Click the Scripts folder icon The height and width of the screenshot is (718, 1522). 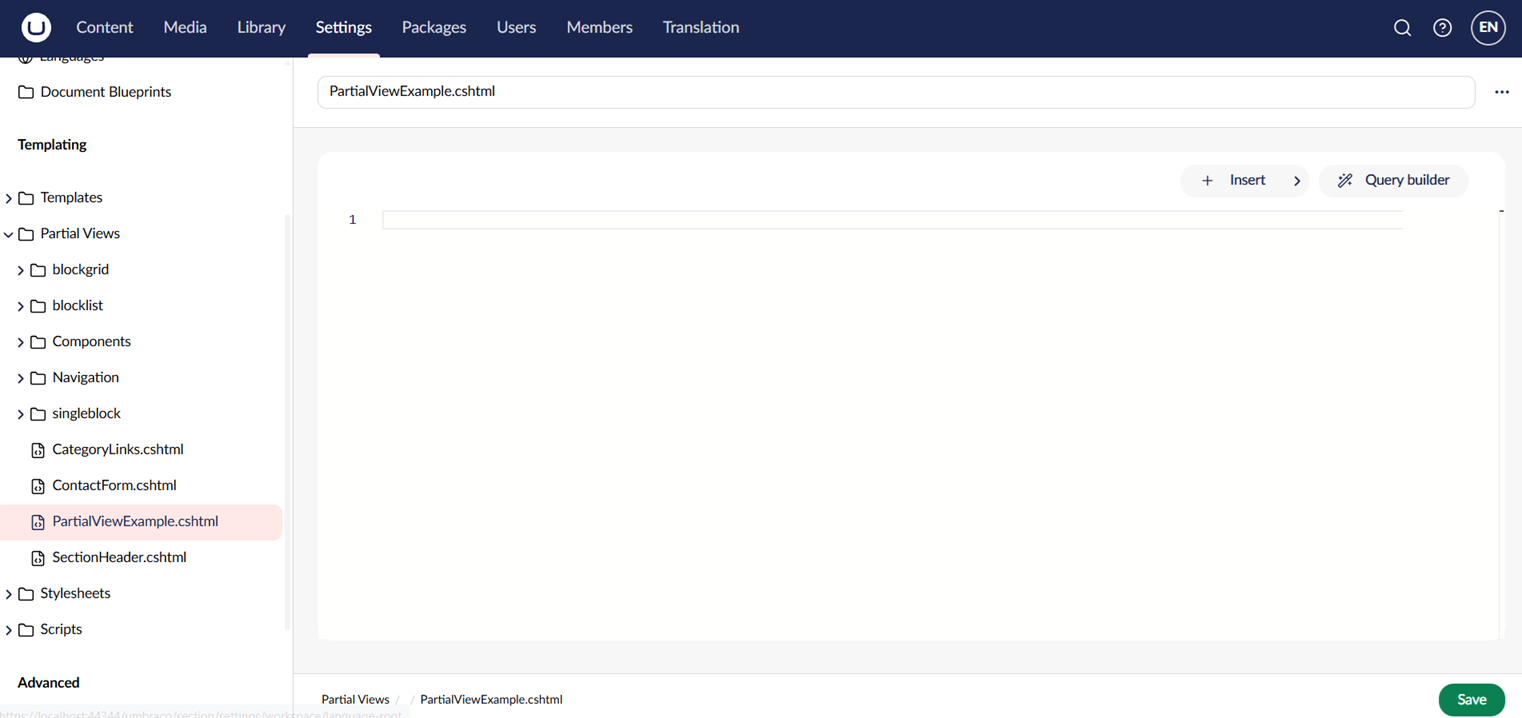[x=26, y=630]
